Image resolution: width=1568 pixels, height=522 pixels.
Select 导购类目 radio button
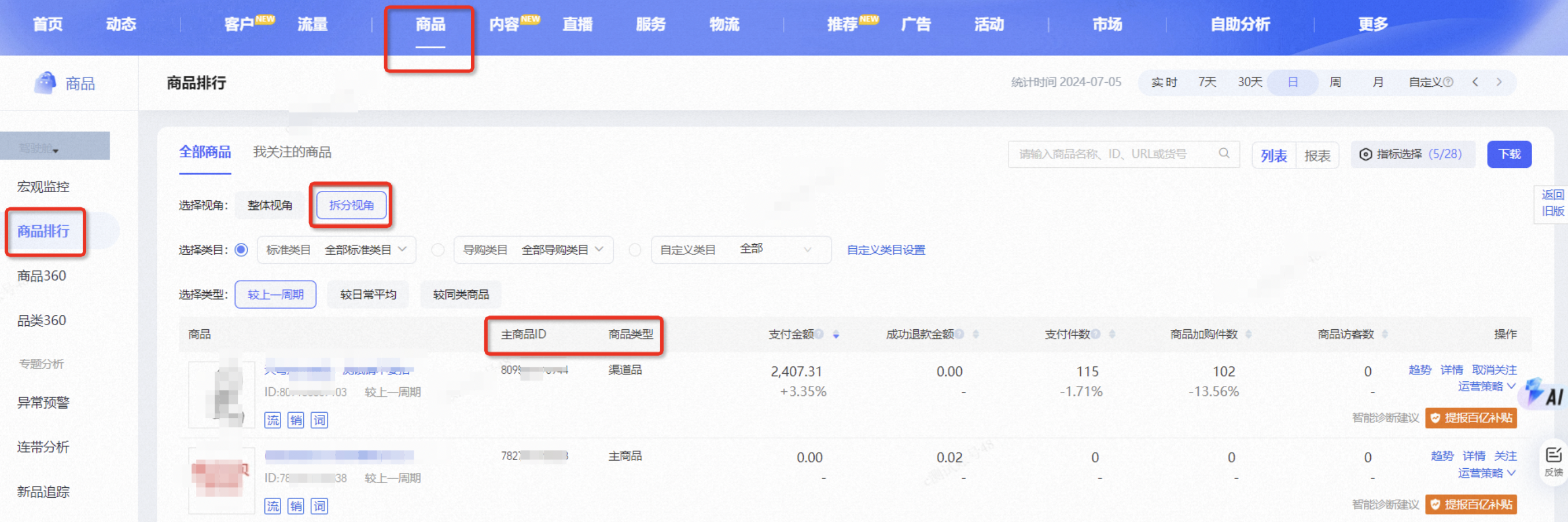pyautogui.click(x=437, y=250)
